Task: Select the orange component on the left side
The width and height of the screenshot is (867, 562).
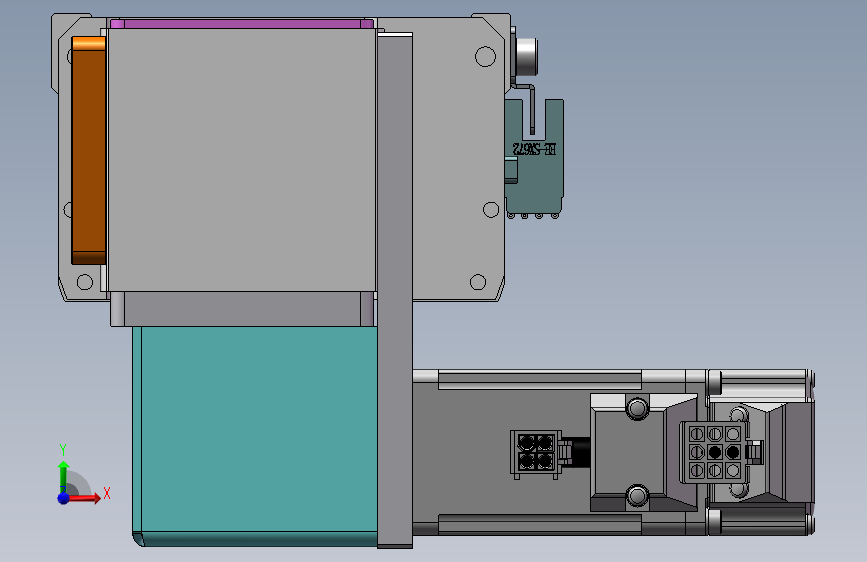Action: (x=88, y=150)
